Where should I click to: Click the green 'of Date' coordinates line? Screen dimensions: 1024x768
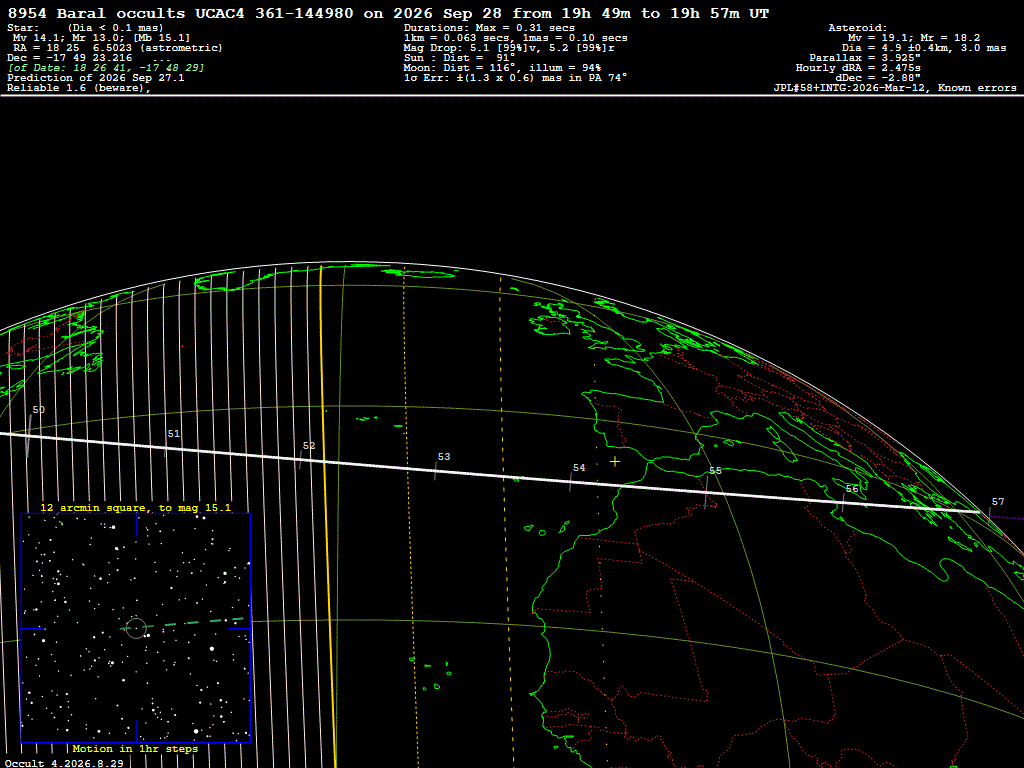click(x=106, y=68)
